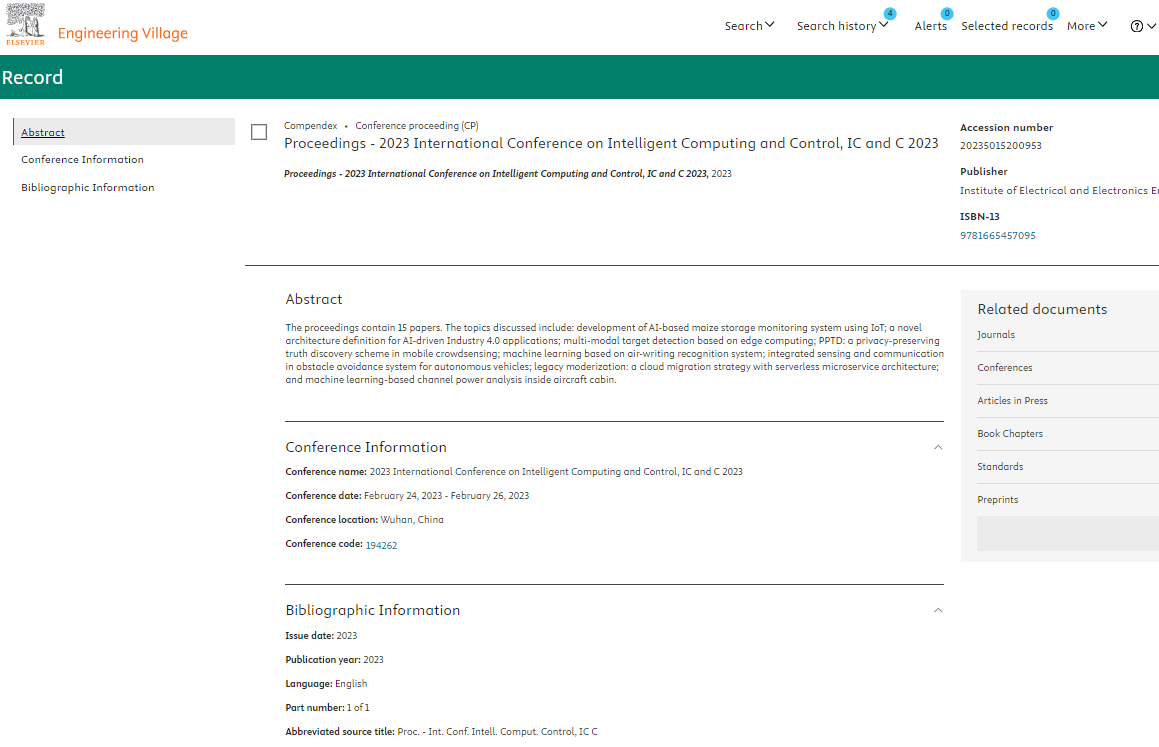Click the Alerts count badge
1159x747 pixels.
947,13
